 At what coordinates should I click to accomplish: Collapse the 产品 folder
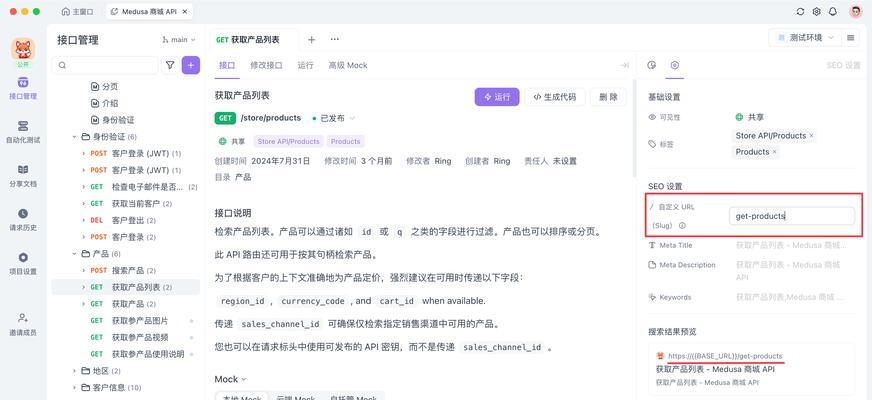tap(75, 254)
